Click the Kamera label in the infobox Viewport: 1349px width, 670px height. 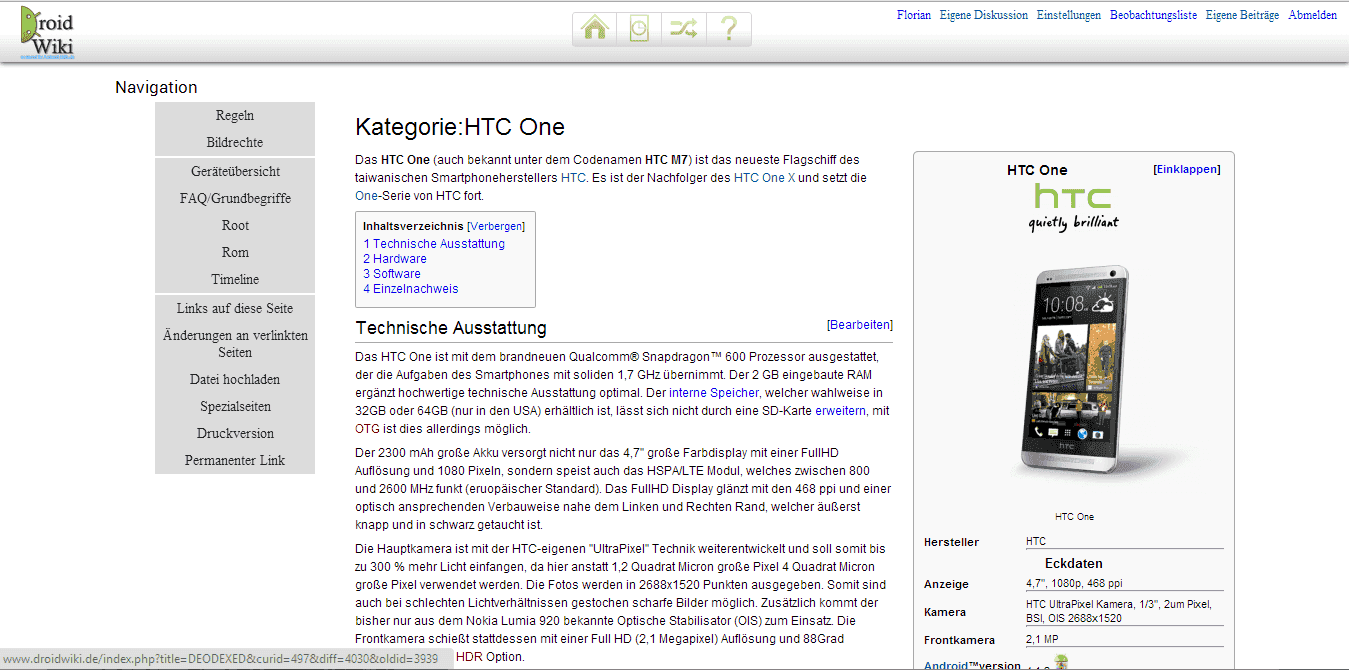click(x=946, y=612)
